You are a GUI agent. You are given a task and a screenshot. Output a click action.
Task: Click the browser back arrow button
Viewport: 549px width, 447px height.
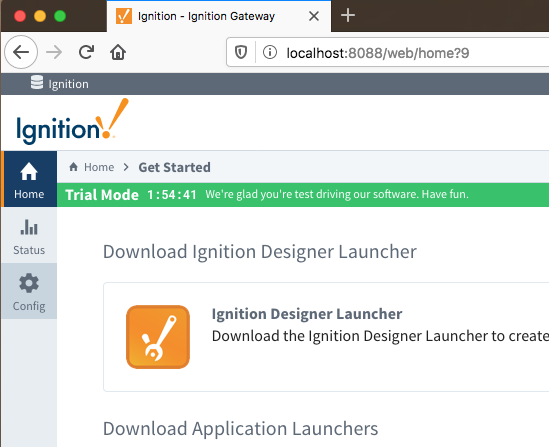point(21,53)
